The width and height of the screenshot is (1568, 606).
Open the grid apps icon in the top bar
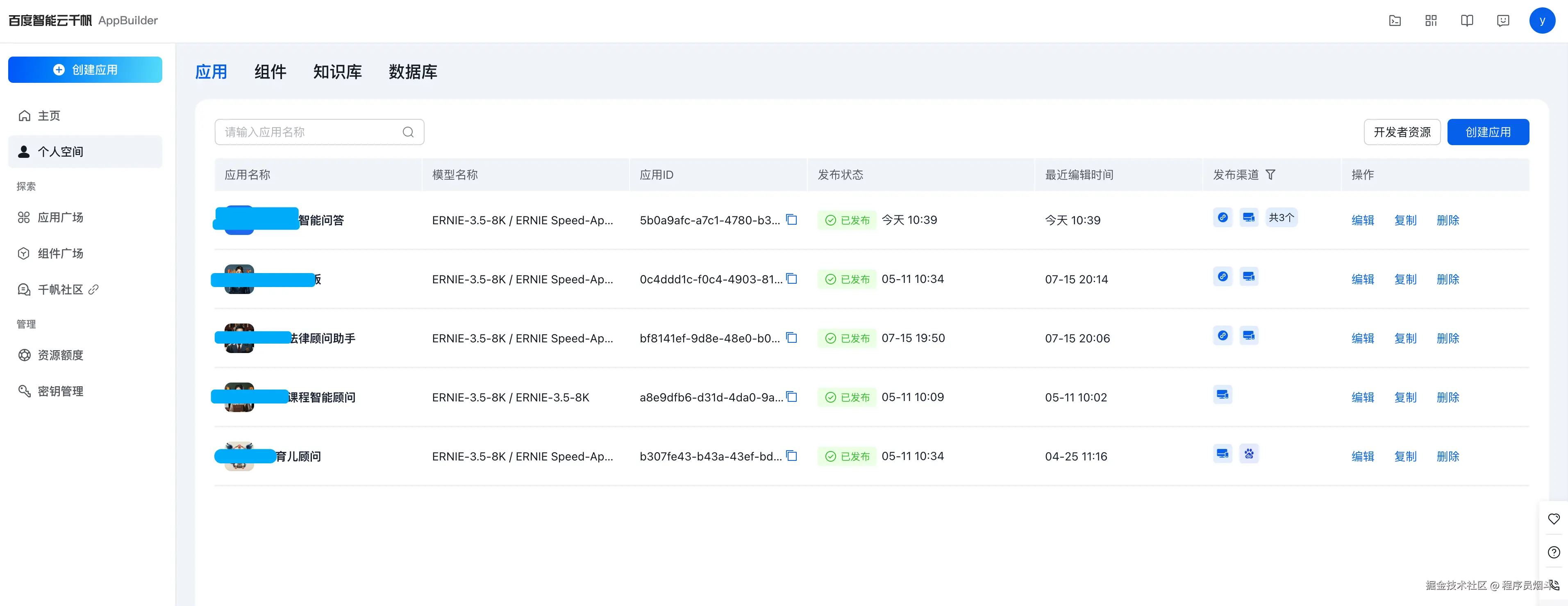(1431, 21)
